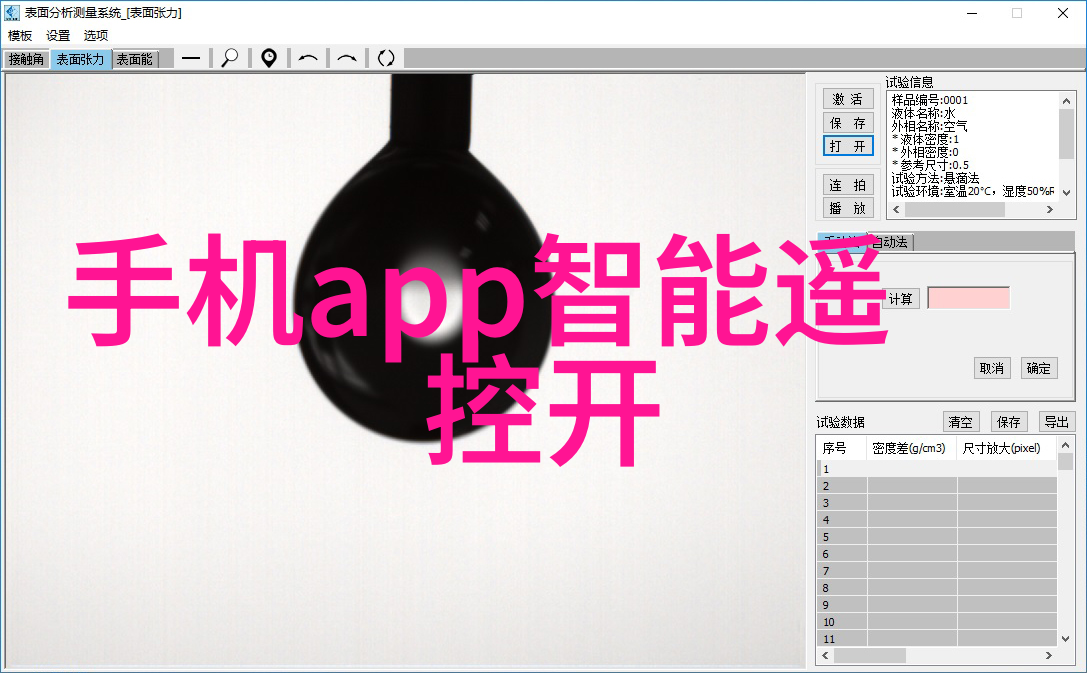Click the 打开 button

click(848, 146)
